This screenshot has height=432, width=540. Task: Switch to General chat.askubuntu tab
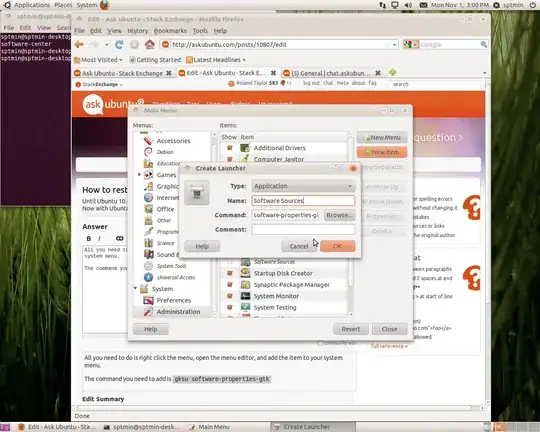331,73
